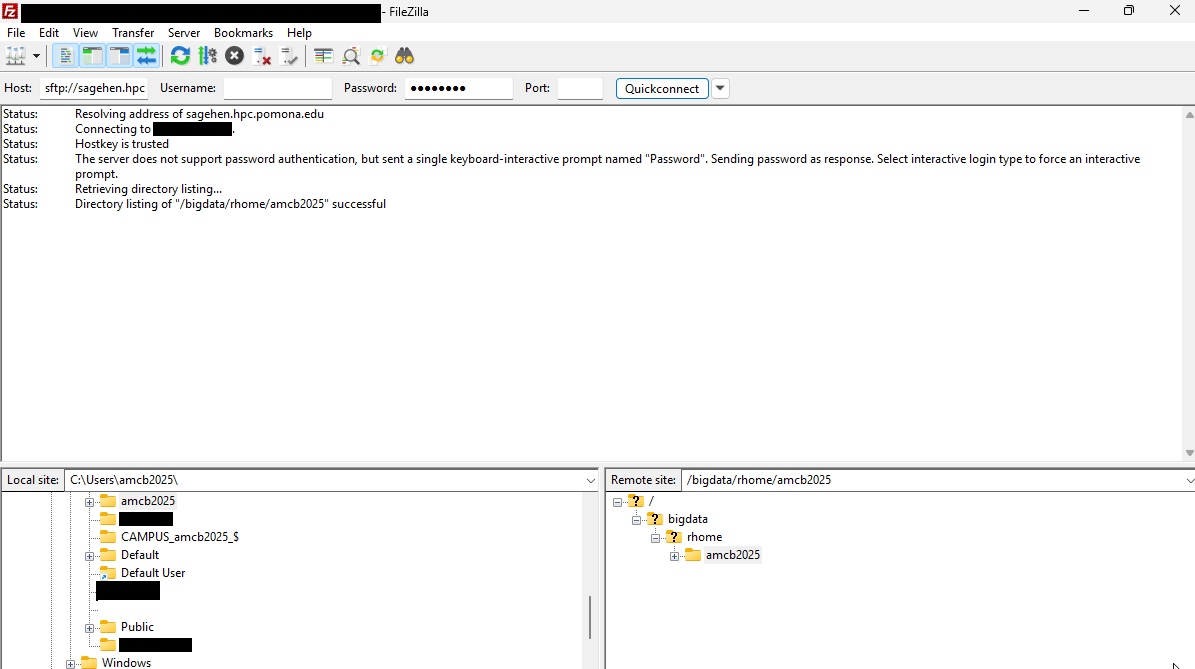Open the Help menu
Viewport: 1195px width, 669px height.
tap(299, 33)
